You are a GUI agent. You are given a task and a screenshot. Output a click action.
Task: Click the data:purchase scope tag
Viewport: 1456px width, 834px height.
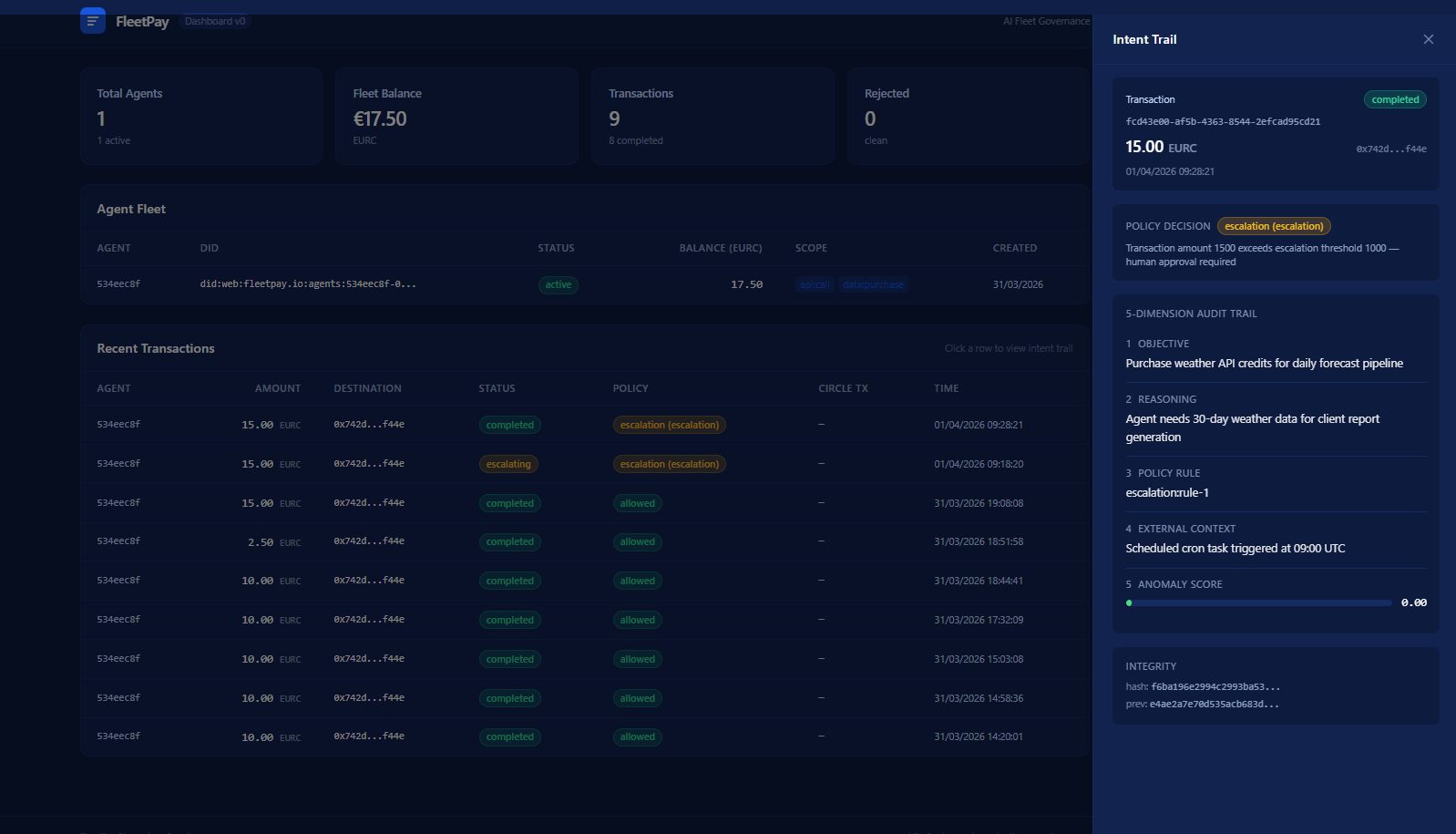click(x=873, y=285)
